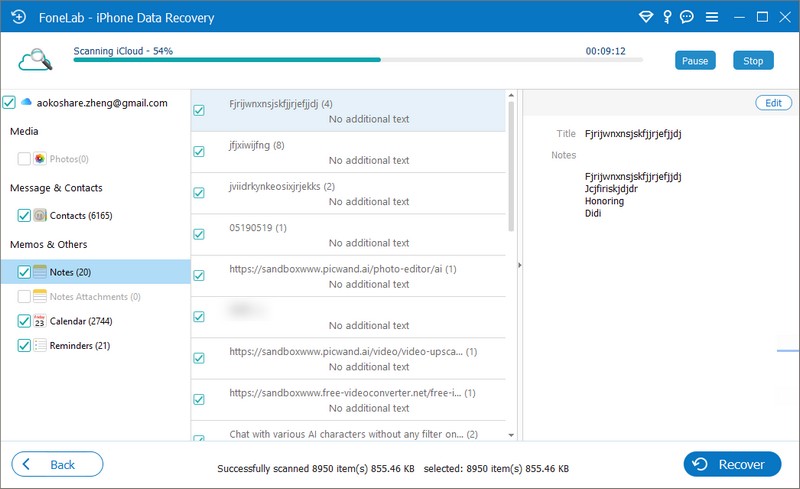The image size is (800, 489).
Task: Select Calendar (2744) category
Action: [81, 321]
